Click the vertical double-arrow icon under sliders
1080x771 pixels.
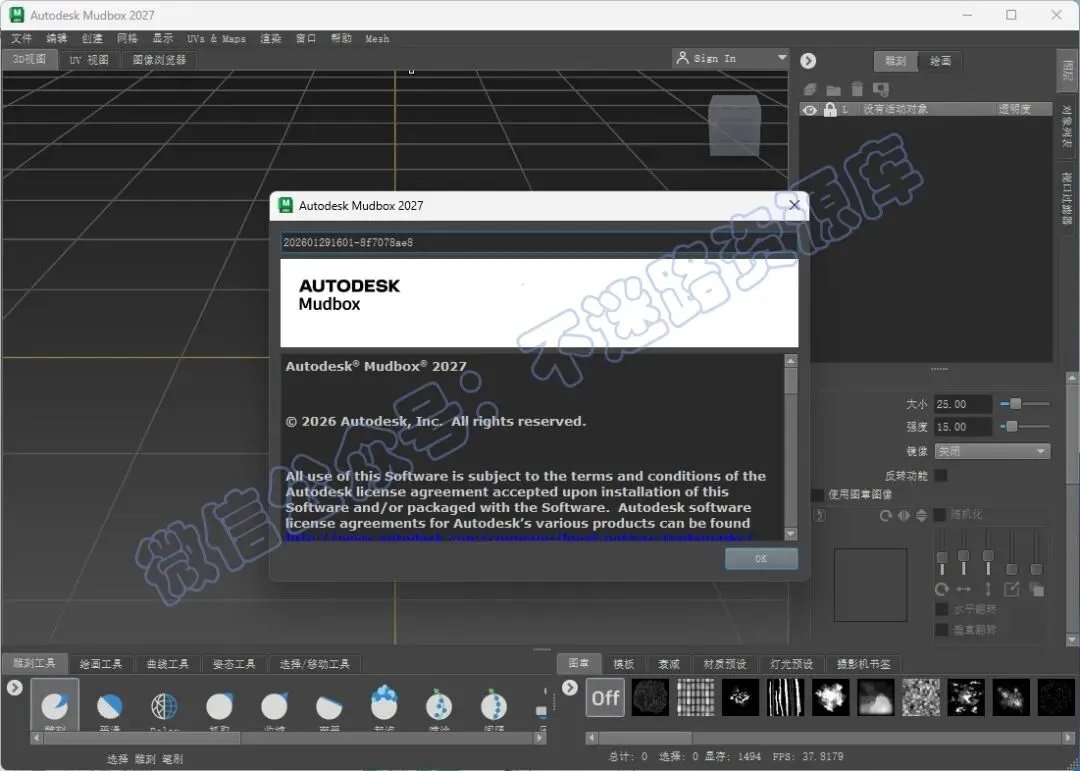pyautogui.click(x=988, y=589)
